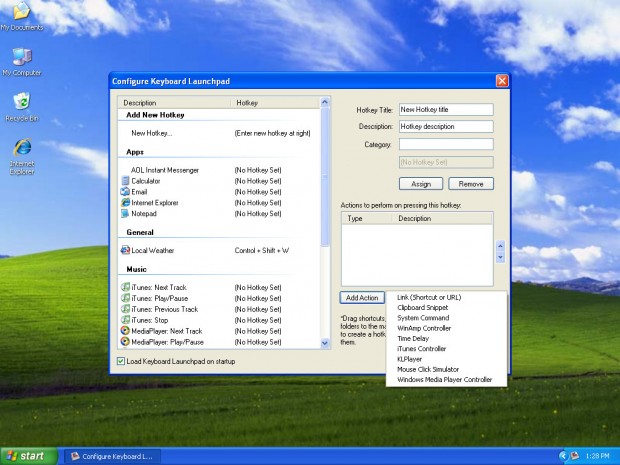The width and height of the screenshot is (620, 465).
Task: Click the Calculator row icon
Action: tap(125, 181)
